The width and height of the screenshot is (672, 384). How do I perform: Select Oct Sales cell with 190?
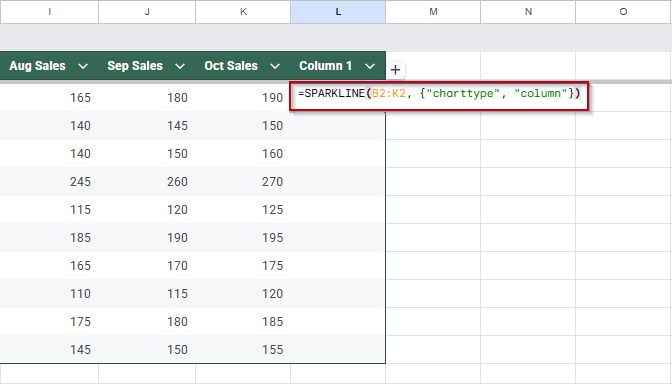(x=243, y=98)
